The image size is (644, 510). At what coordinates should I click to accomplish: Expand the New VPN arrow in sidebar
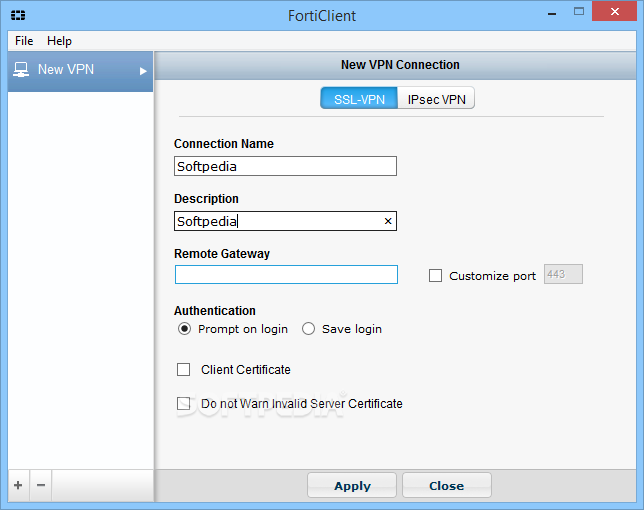(143, 71)
